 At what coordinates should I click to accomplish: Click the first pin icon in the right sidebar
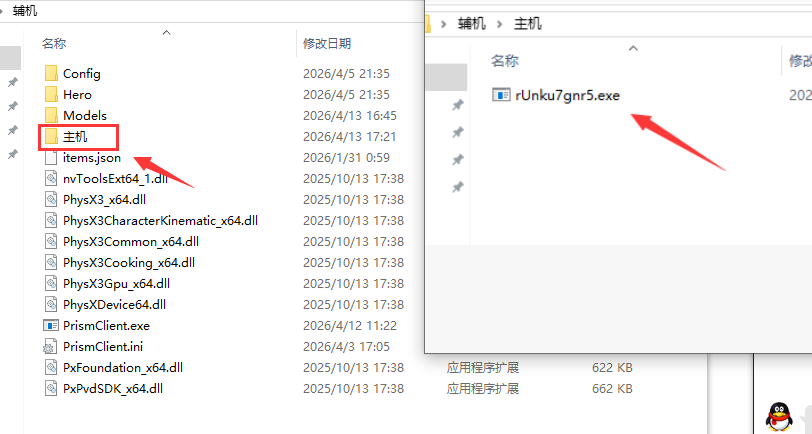[x=457, y=106]
